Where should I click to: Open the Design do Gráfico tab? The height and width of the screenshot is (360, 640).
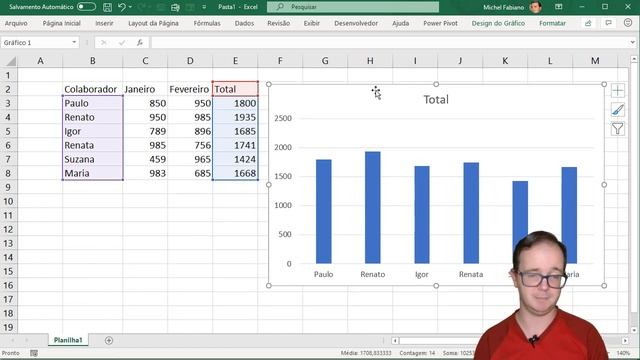pos(498,23)
